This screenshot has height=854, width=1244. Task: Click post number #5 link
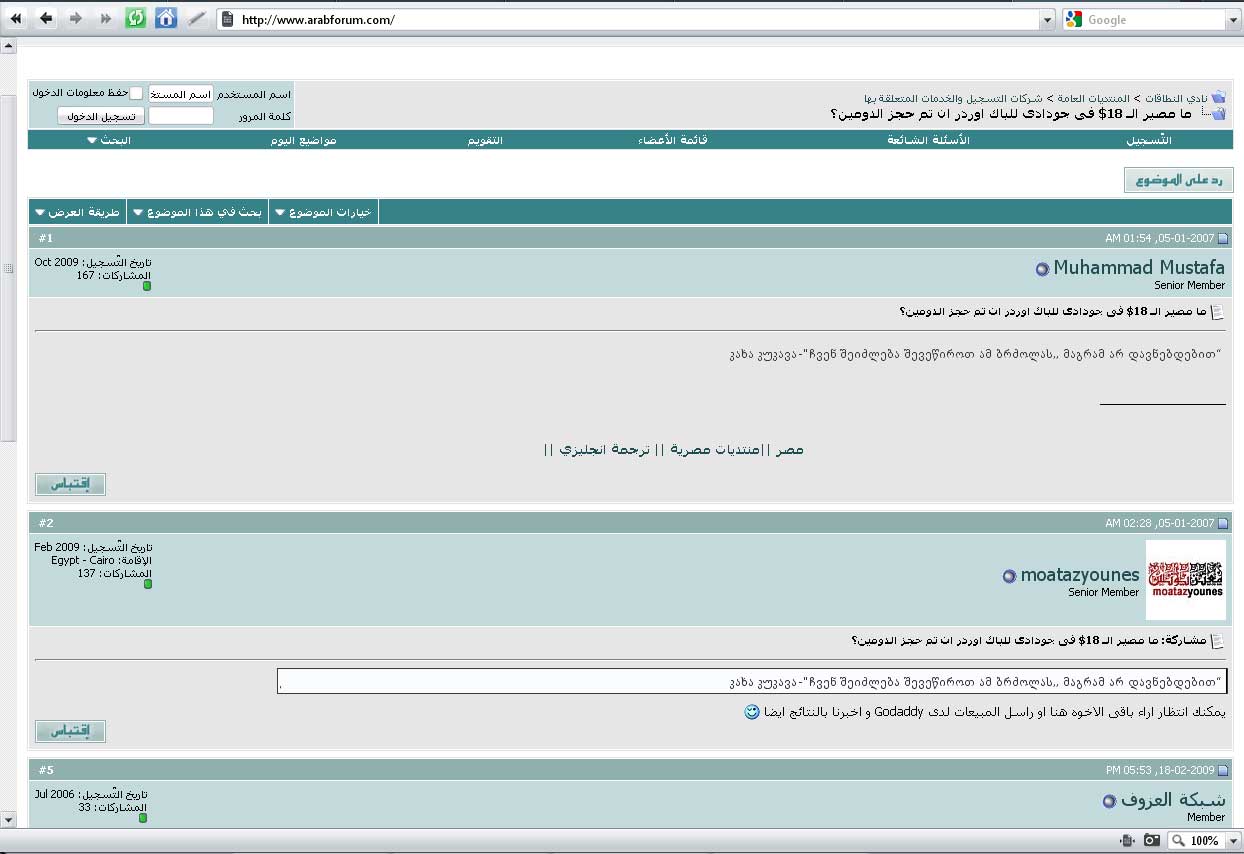coord(46,770)
